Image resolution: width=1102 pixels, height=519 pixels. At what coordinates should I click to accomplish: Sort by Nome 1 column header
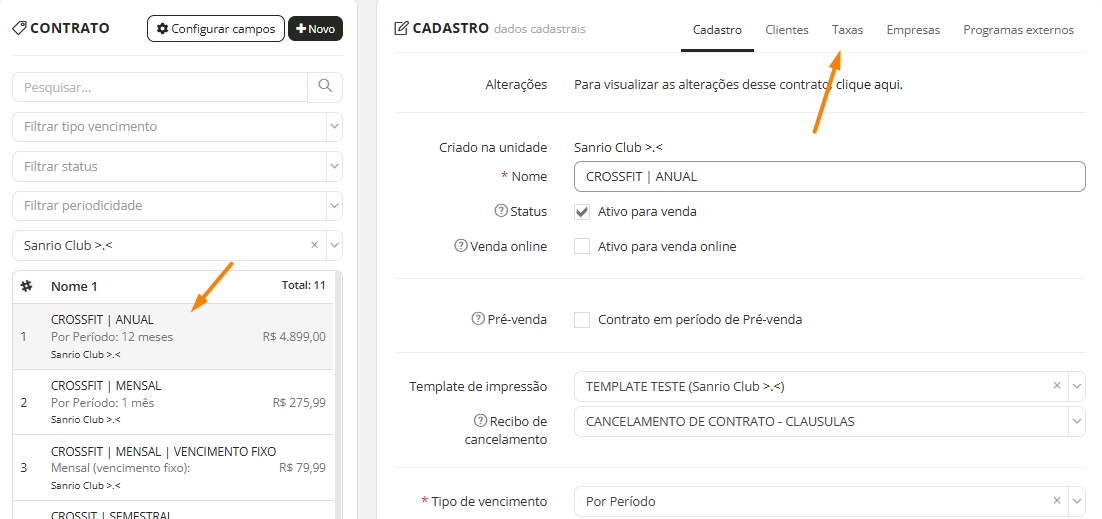pyautogui.click(x=74, y=286)
